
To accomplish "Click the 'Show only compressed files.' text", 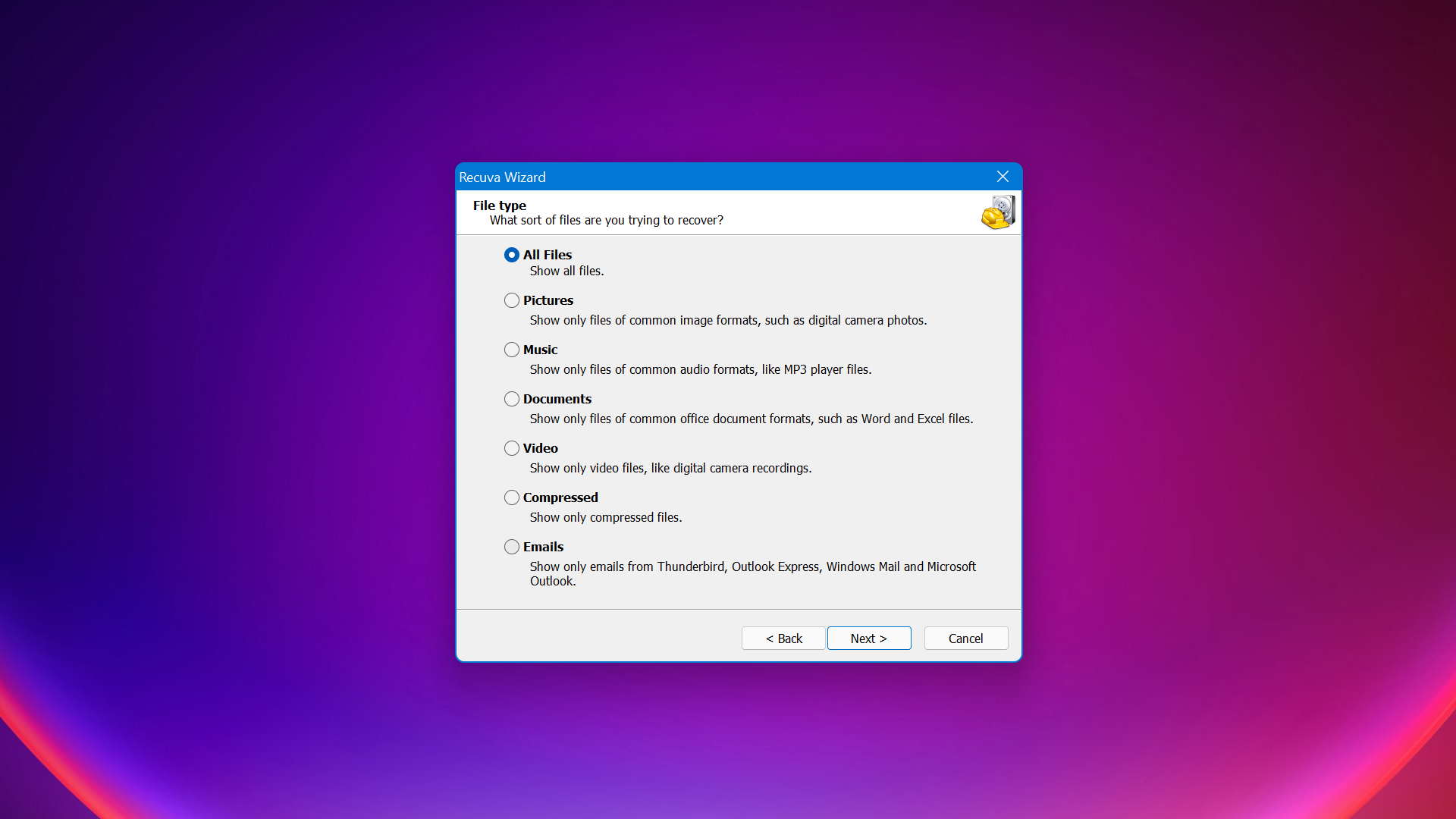I will point(606,518).
